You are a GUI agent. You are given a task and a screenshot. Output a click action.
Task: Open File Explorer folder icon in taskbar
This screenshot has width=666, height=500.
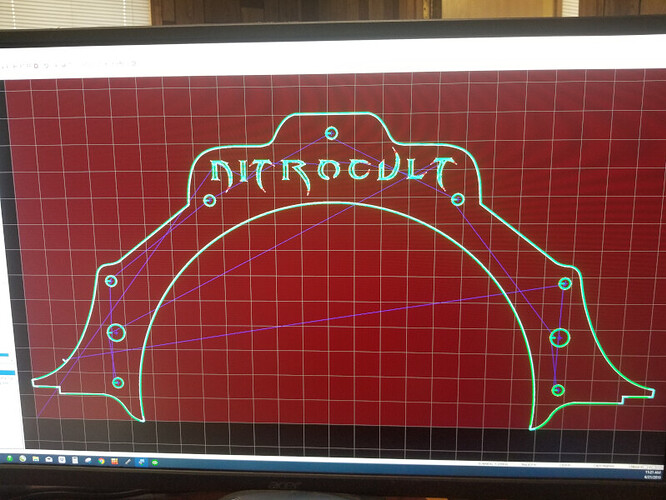coord(36,459)
